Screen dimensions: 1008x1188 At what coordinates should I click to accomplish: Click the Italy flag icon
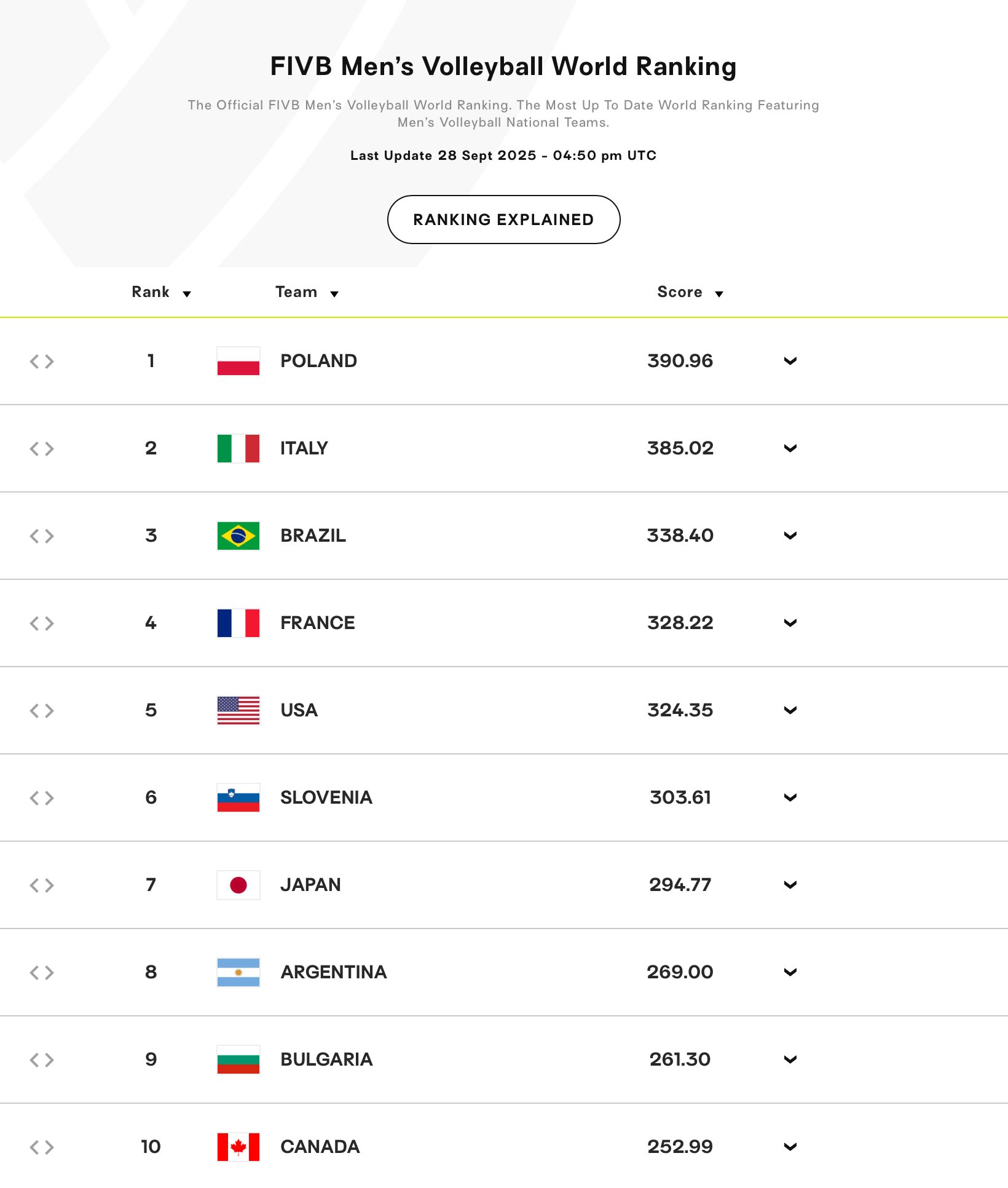point(238,448)
